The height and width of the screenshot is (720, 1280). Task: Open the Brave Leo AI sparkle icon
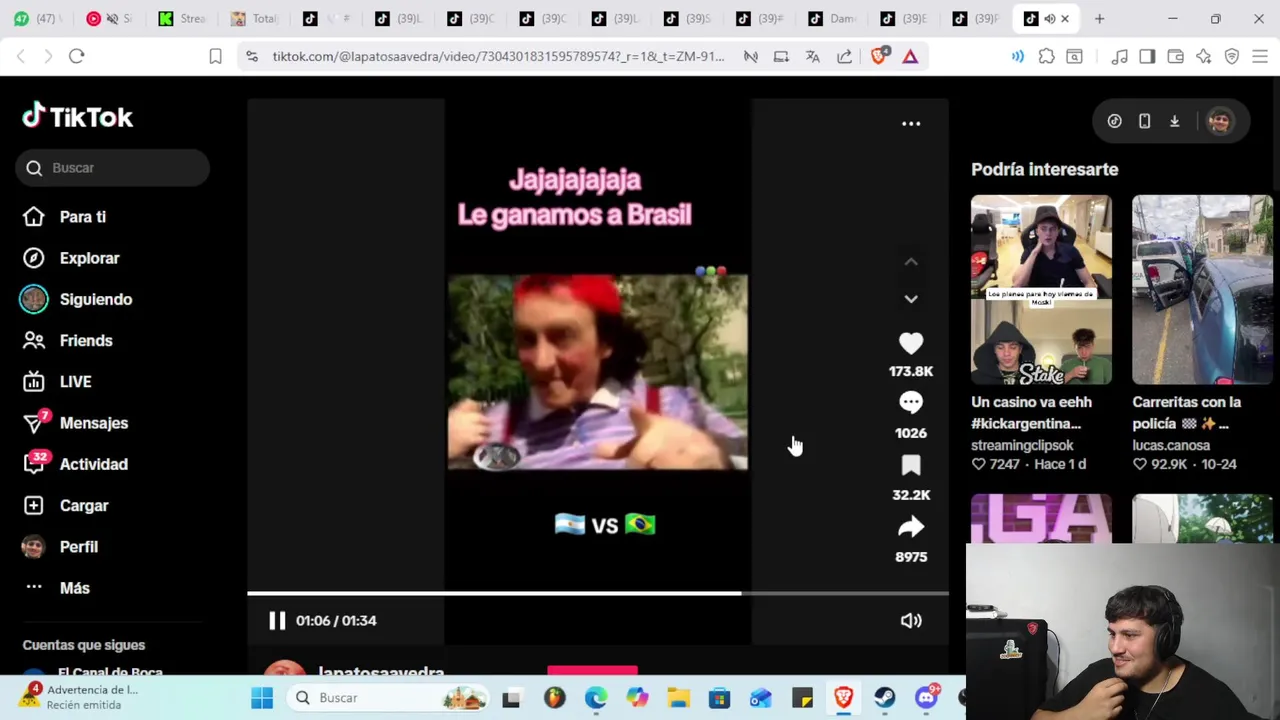[x=1203, y=56]
